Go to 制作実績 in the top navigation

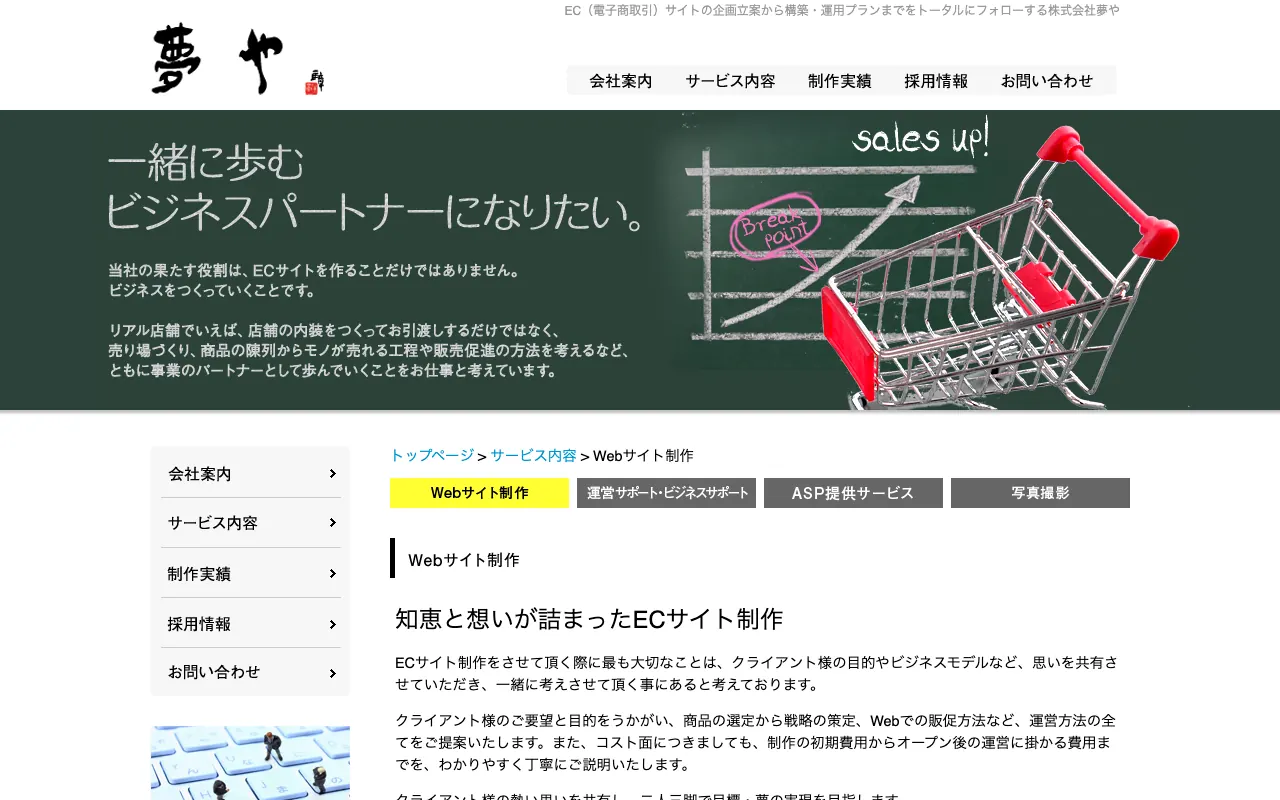click(840, 81)
